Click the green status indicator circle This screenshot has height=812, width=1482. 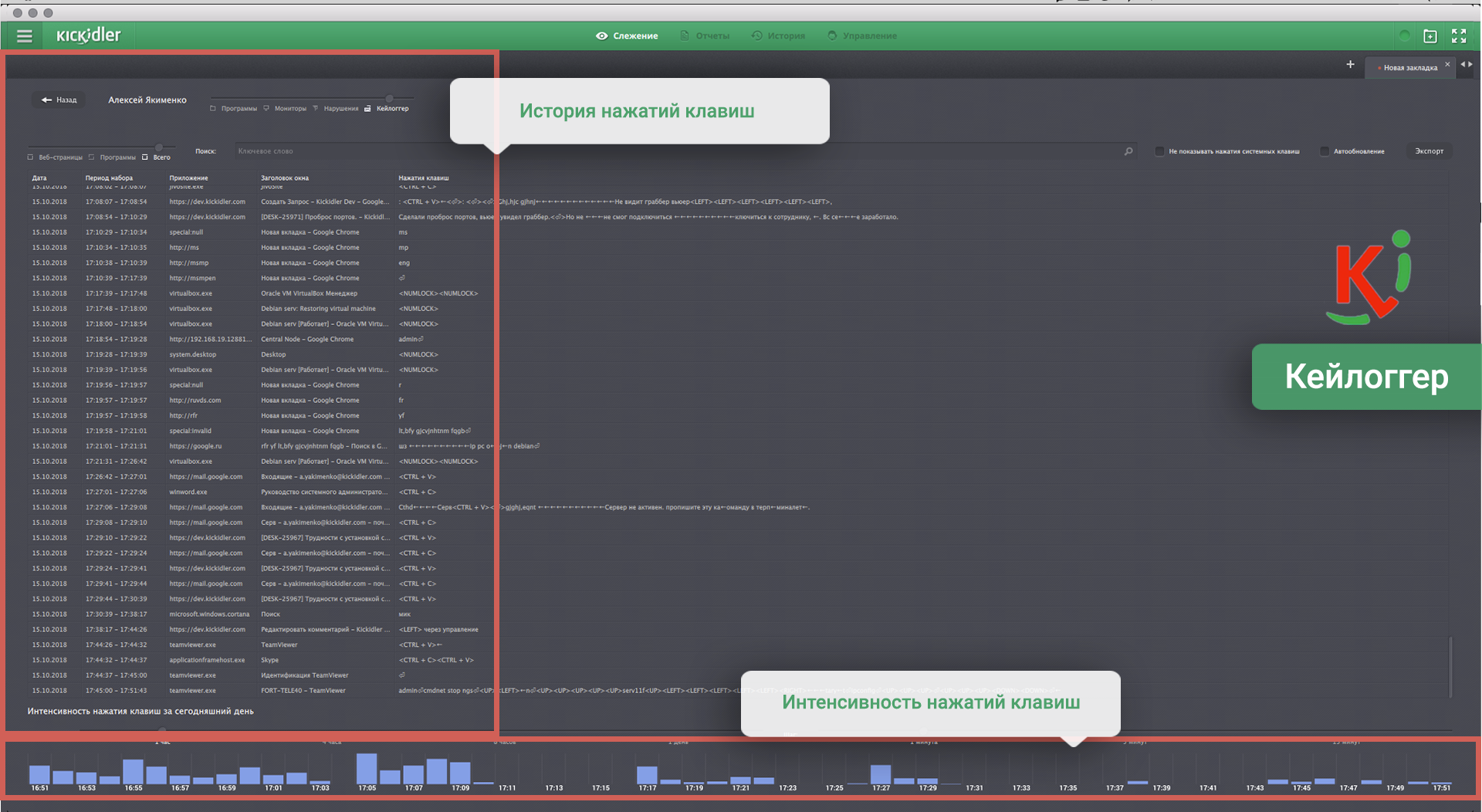pos(1405,36)
